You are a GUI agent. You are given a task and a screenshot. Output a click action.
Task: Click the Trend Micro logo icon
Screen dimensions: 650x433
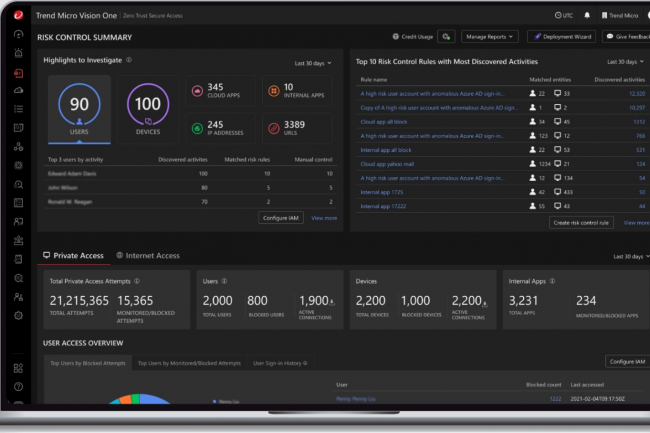[x=19, y=16]
